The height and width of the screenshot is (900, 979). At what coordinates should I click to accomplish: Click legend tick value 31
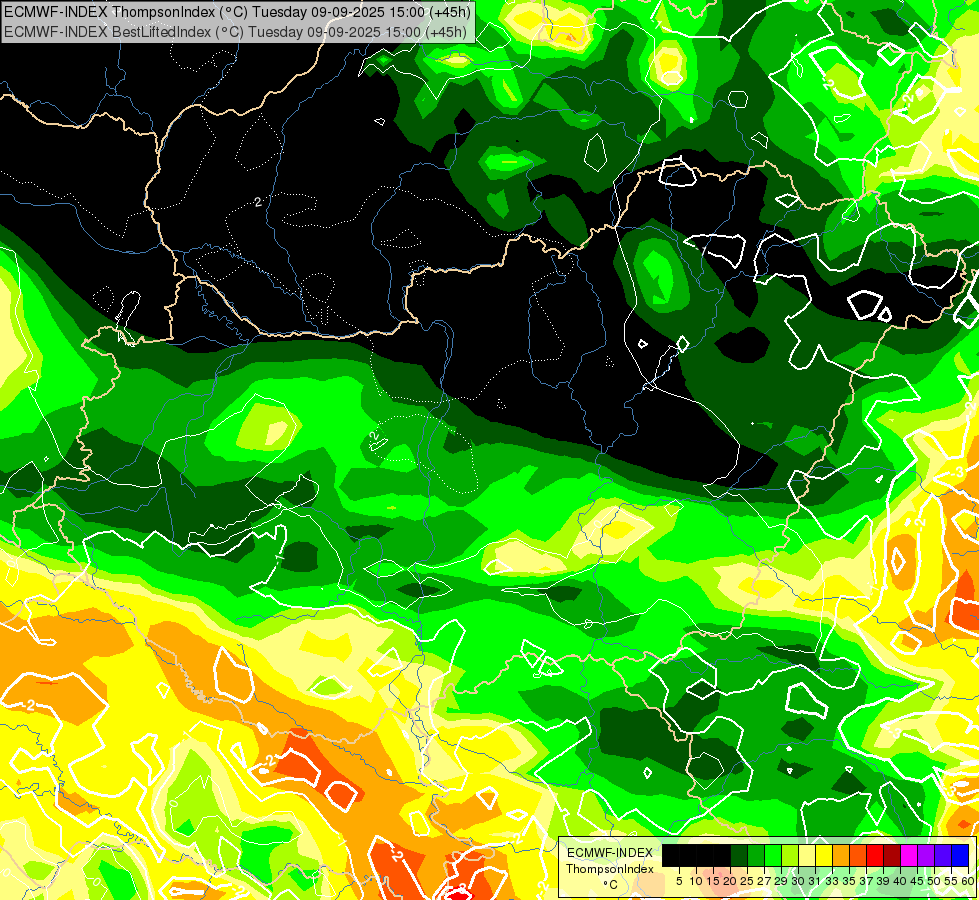pos(814,881)
